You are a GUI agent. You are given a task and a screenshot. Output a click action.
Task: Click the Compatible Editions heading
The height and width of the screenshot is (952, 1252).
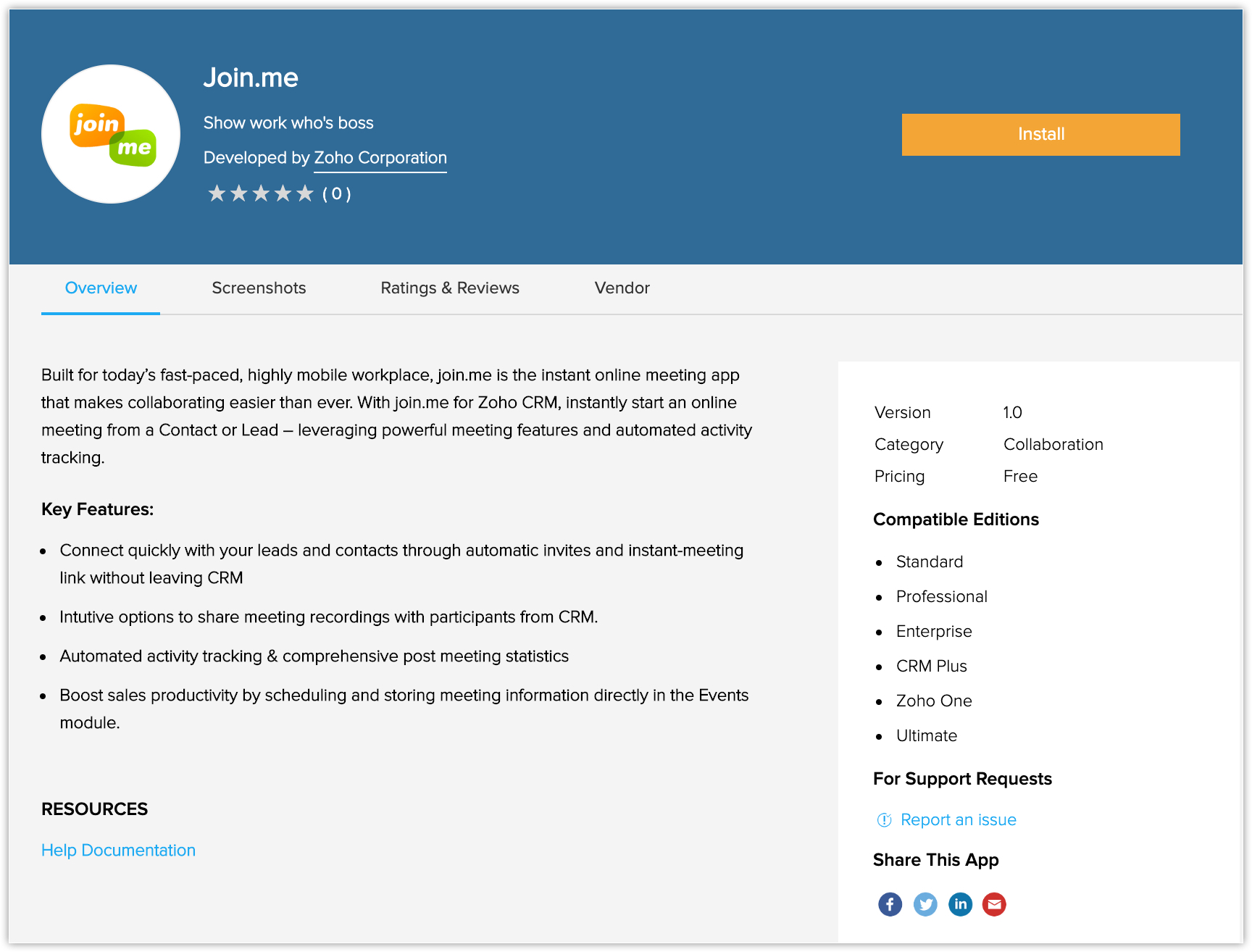pyautogui.click(x=956, y=519)
